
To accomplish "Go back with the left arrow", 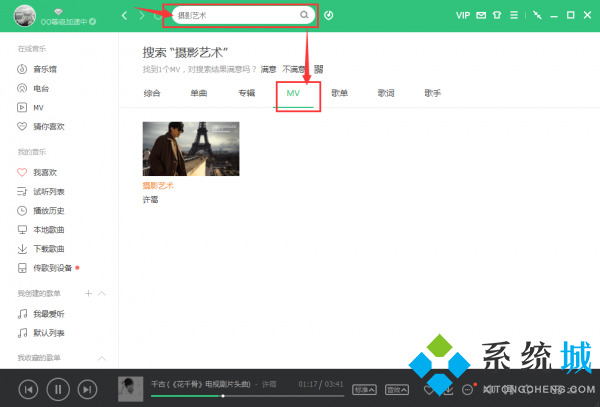I will 124,15.
